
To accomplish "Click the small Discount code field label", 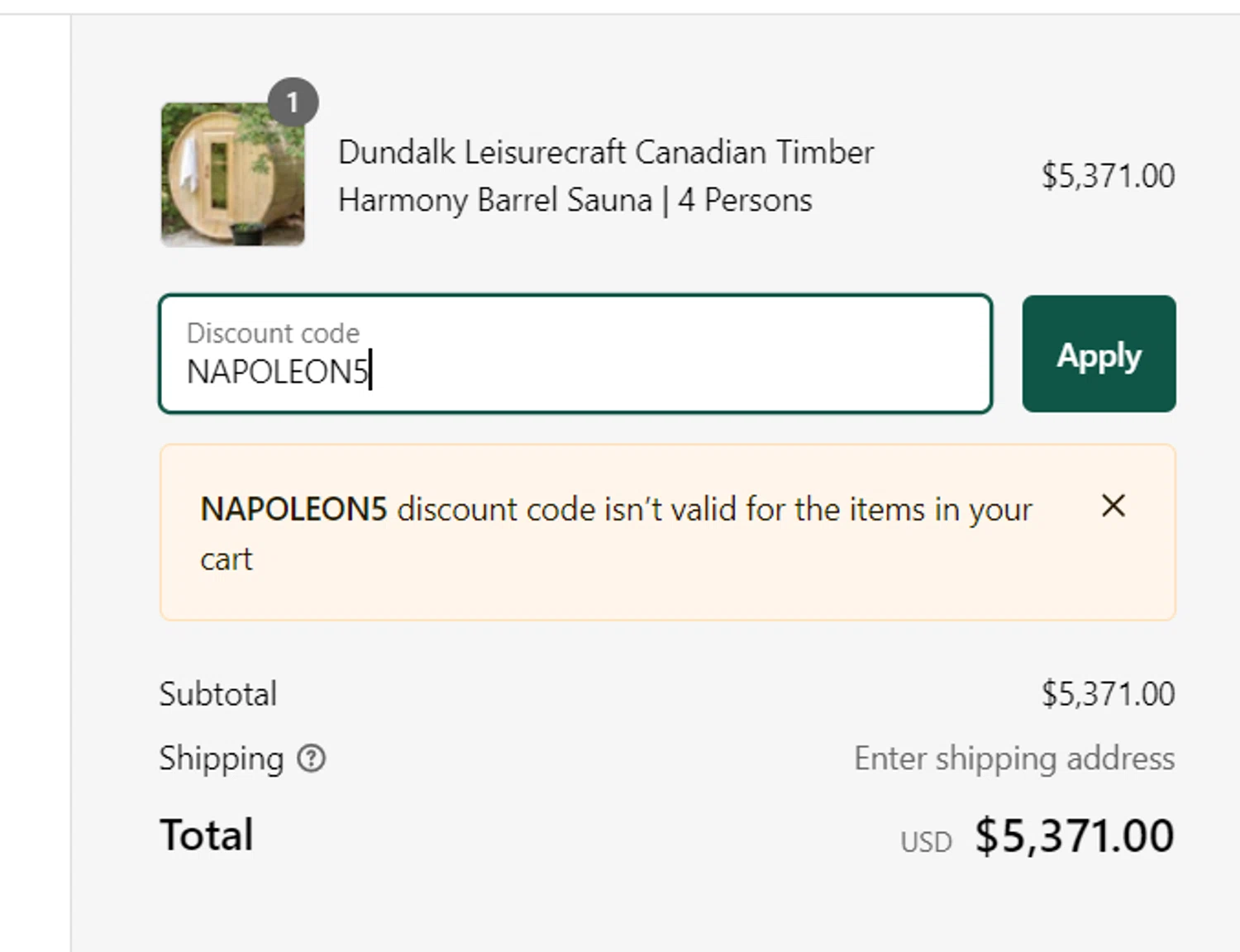I will 273,333.
